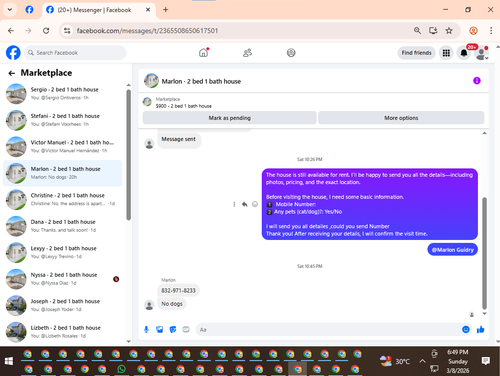The height and width of the screenshot is (376, 500).
Task: Open a new browser tab
Action: [x=165, y=10]
